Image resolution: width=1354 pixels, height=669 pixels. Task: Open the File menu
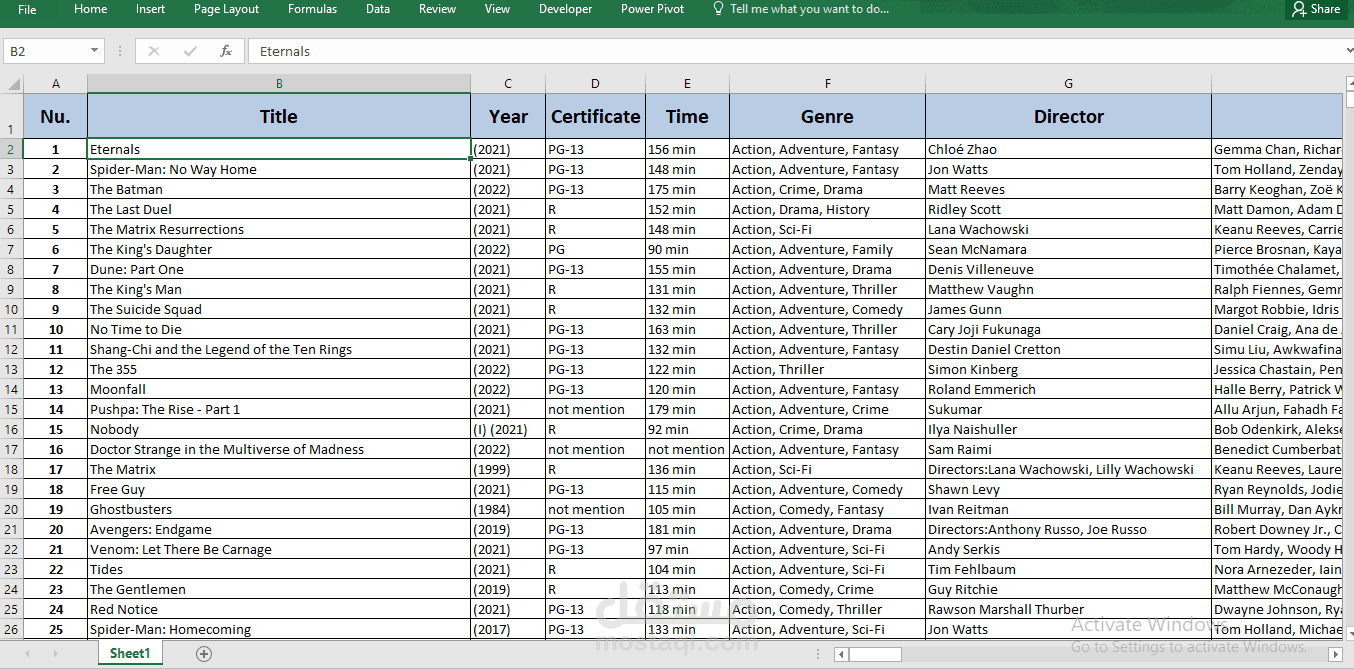(x=27, y=9)
